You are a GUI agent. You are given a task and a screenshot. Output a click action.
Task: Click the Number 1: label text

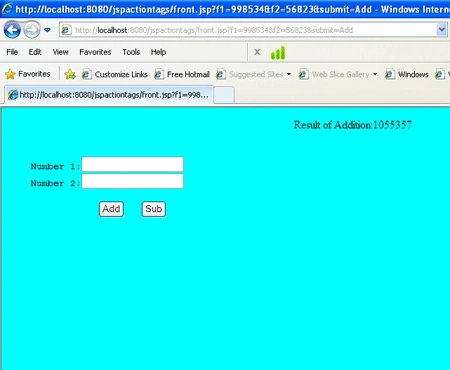point(55,166)
